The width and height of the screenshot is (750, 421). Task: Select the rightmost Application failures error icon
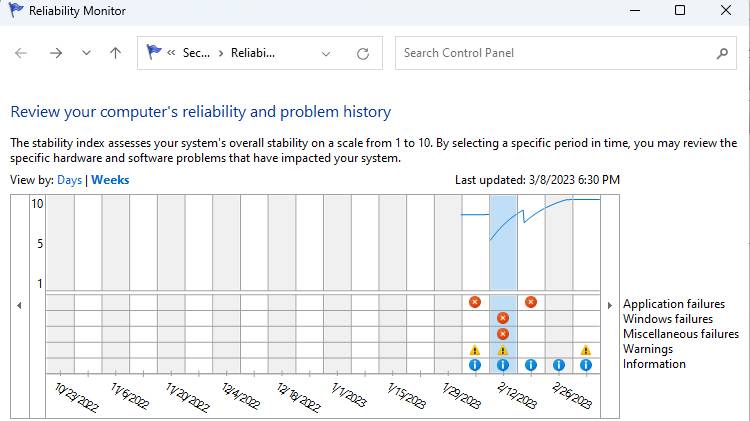coord(531,302)
